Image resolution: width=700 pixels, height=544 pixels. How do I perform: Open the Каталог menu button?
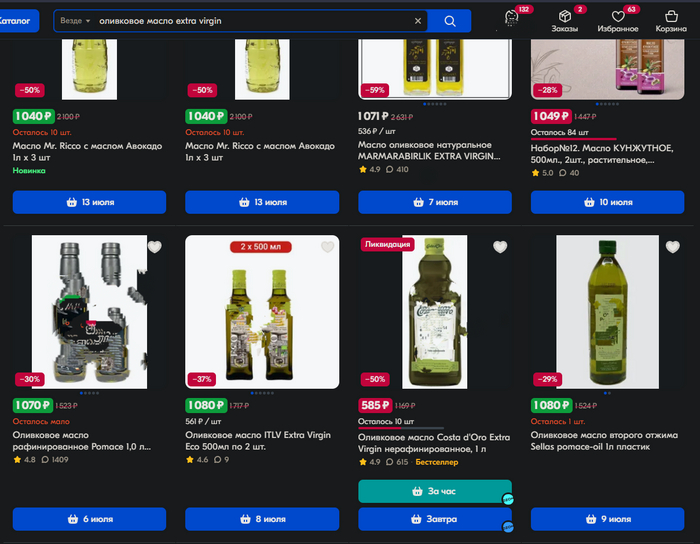coord(18,21)
